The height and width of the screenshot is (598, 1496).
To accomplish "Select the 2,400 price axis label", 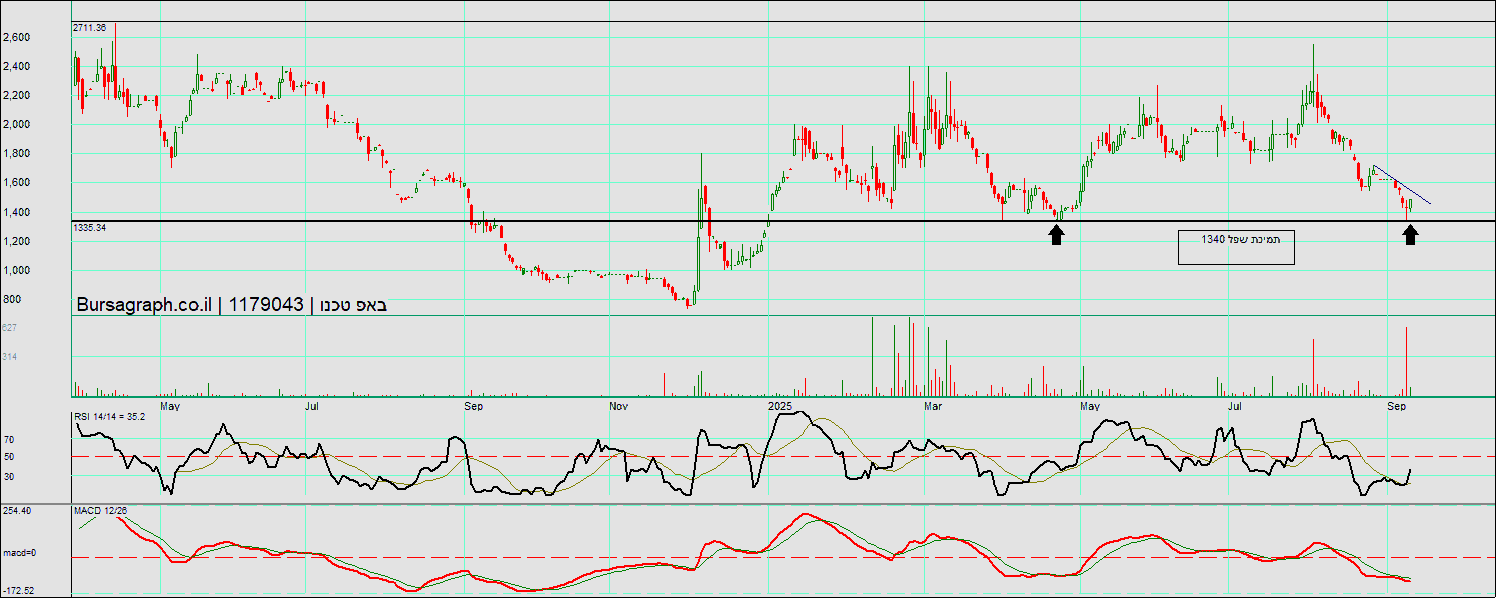I will point(16,67).
